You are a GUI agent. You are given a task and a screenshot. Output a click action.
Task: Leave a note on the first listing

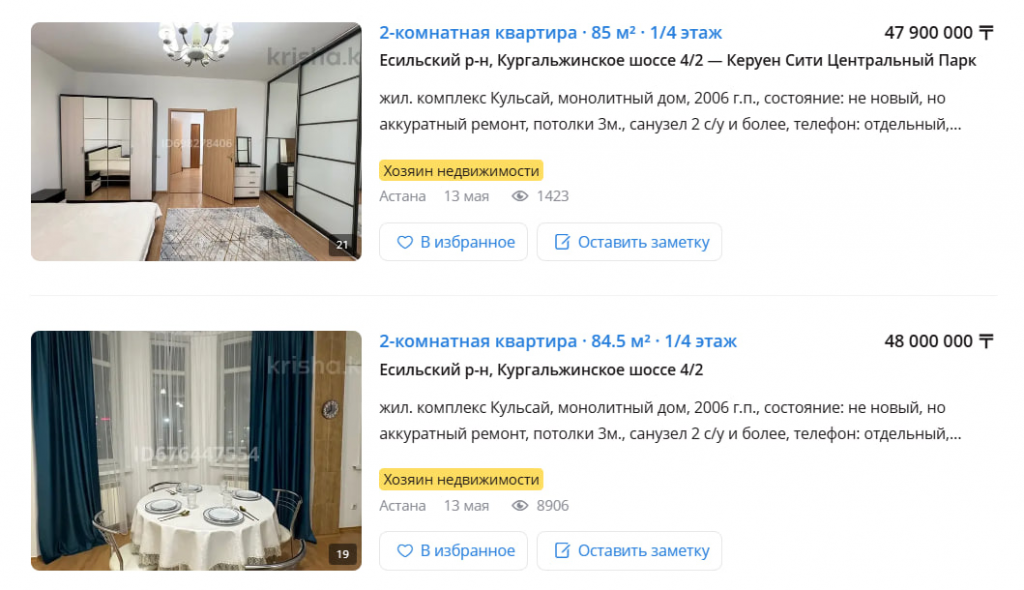[x=630, y=242]
